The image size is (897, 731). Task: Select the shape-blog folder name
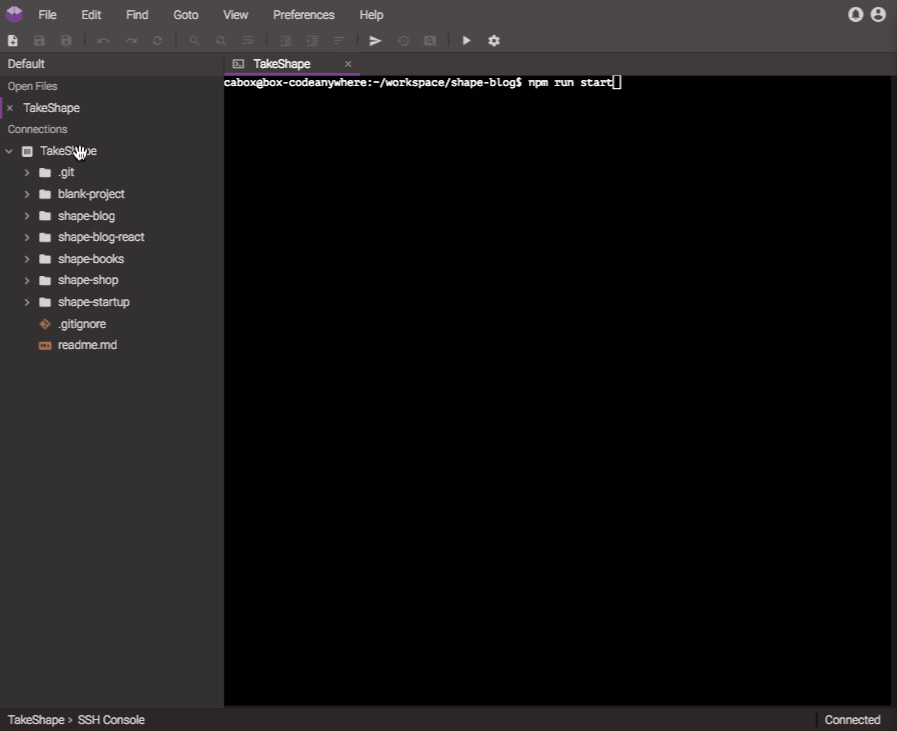point(86,216)
